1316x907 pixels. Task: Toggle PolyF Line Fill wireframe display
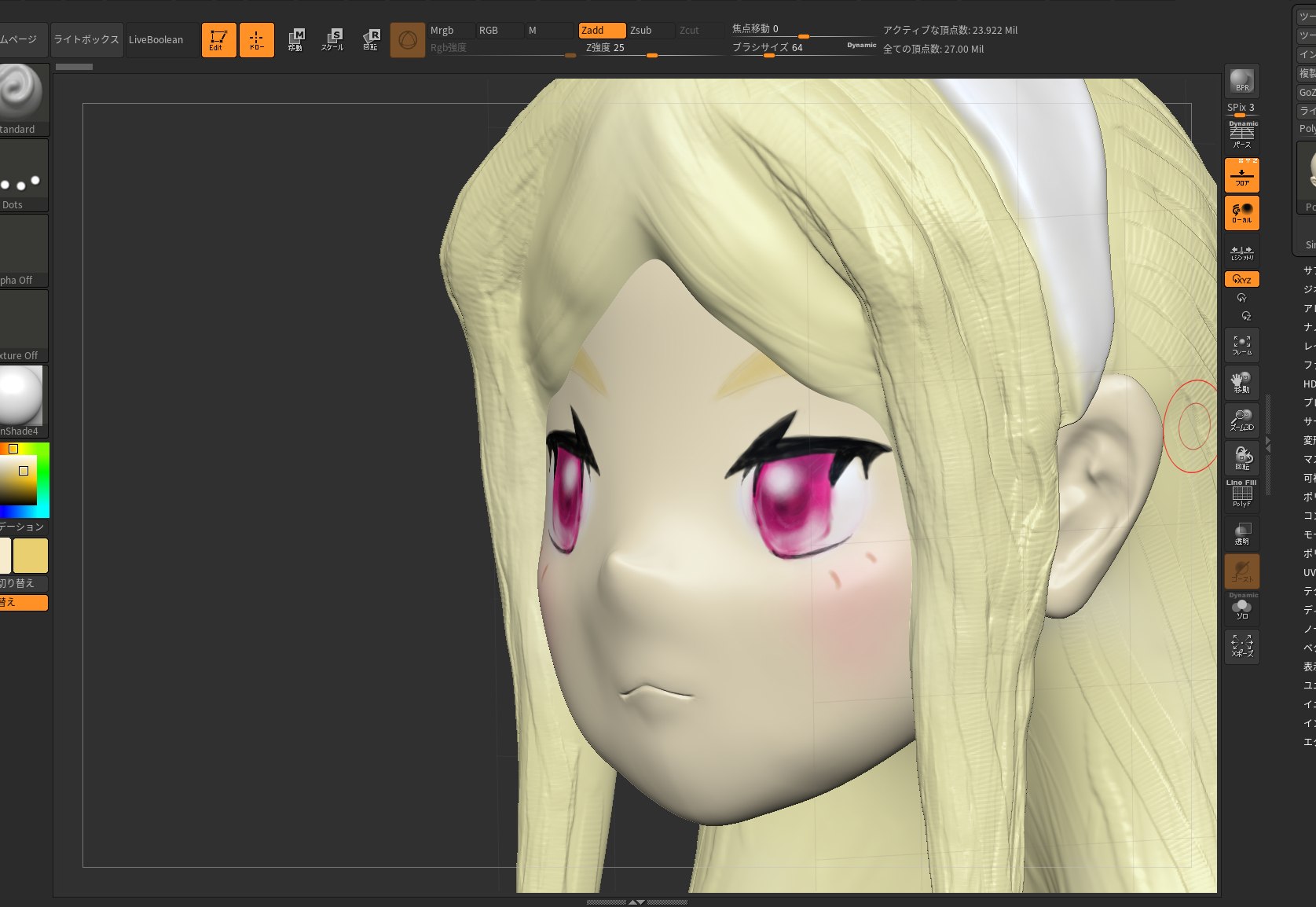click(x=1242, y=494)
